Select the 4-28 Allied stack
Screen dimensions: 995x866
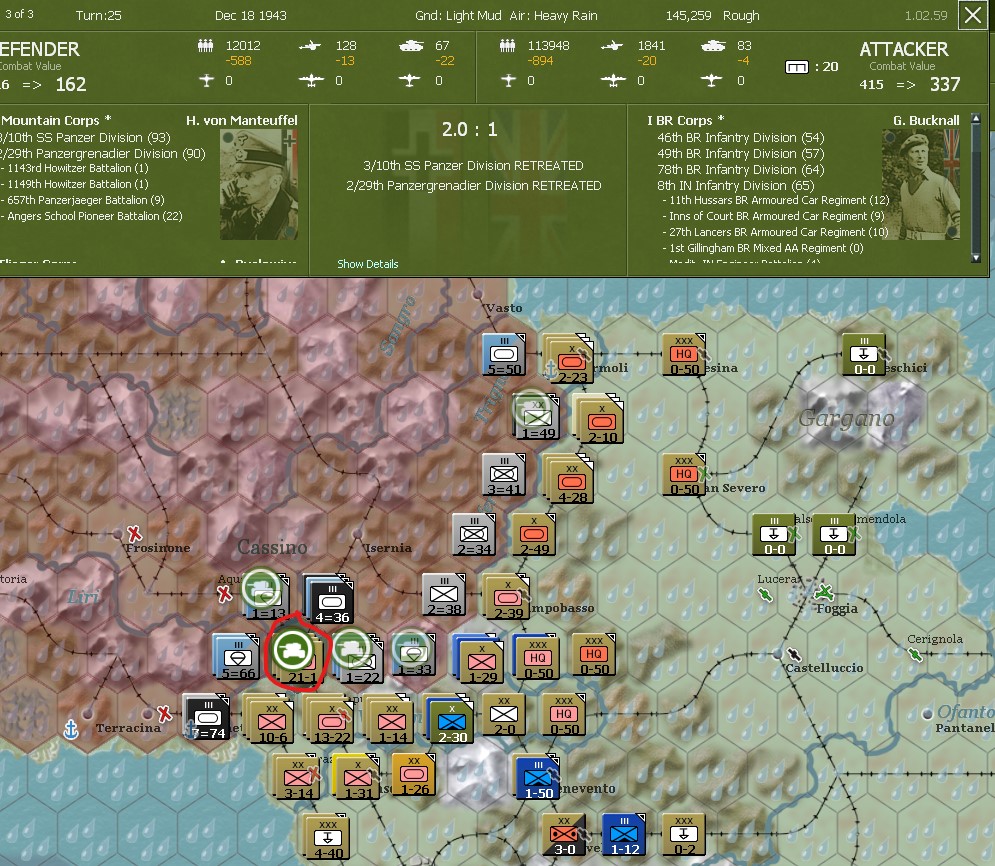click(x=569, y=478)
